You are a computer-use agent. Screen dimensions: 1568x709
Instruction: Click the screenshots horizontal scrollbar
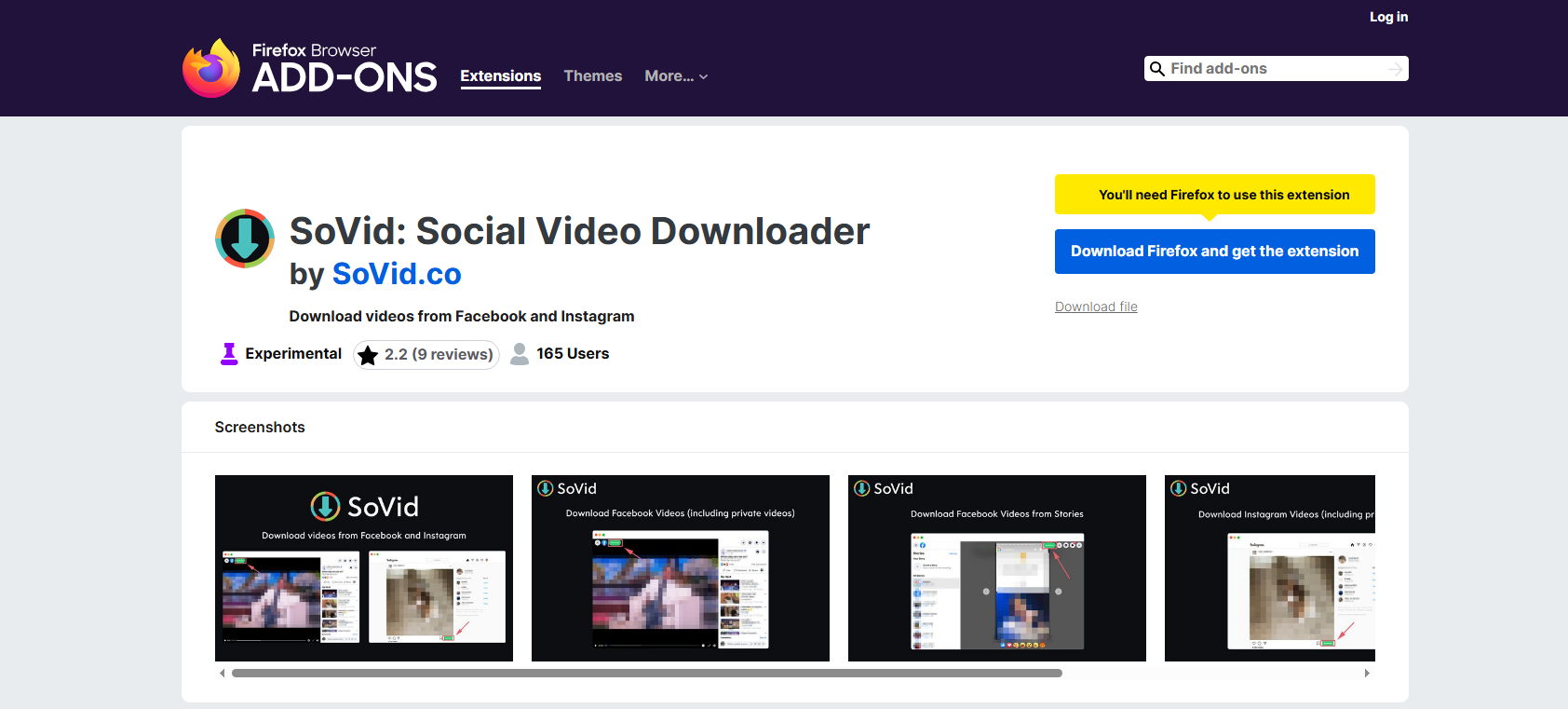point(646,673)
